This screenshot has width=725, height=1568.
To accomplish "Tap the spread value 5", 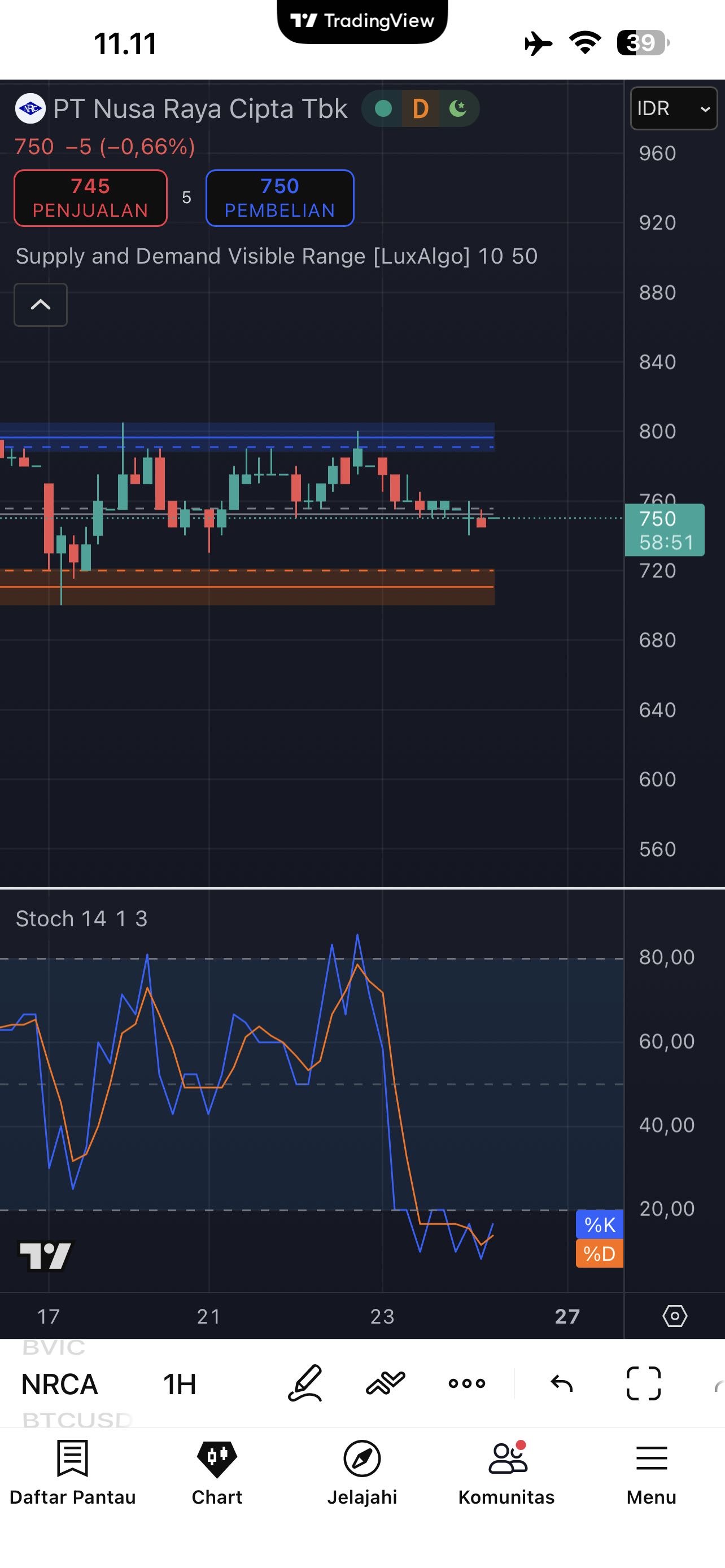I will pos(187,198).
